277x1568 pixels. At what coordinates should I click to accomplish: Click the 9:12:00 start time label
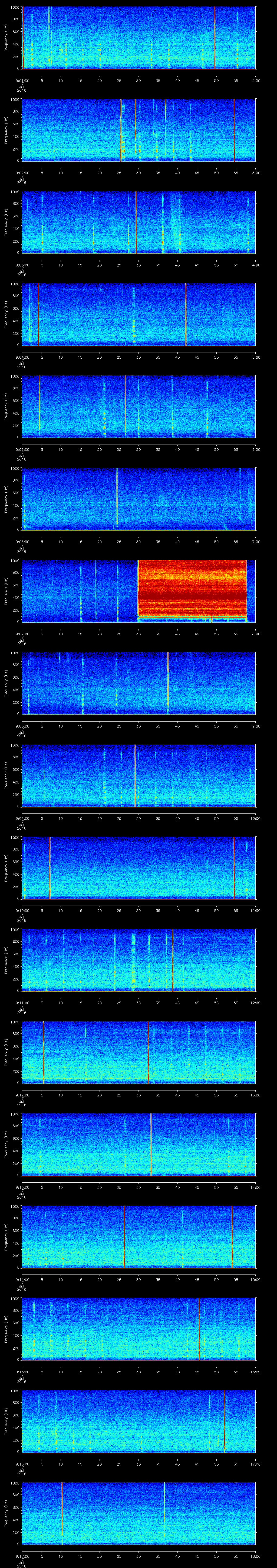[x=22, y=1095]
